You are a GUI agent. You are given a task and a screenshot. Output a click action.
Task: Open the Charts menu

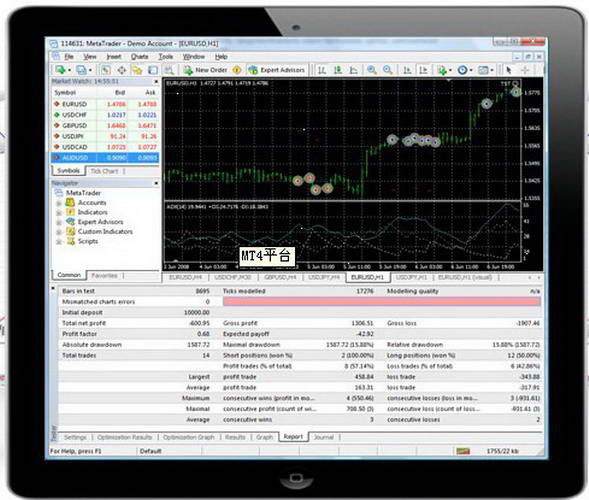(x=139, y=57)
